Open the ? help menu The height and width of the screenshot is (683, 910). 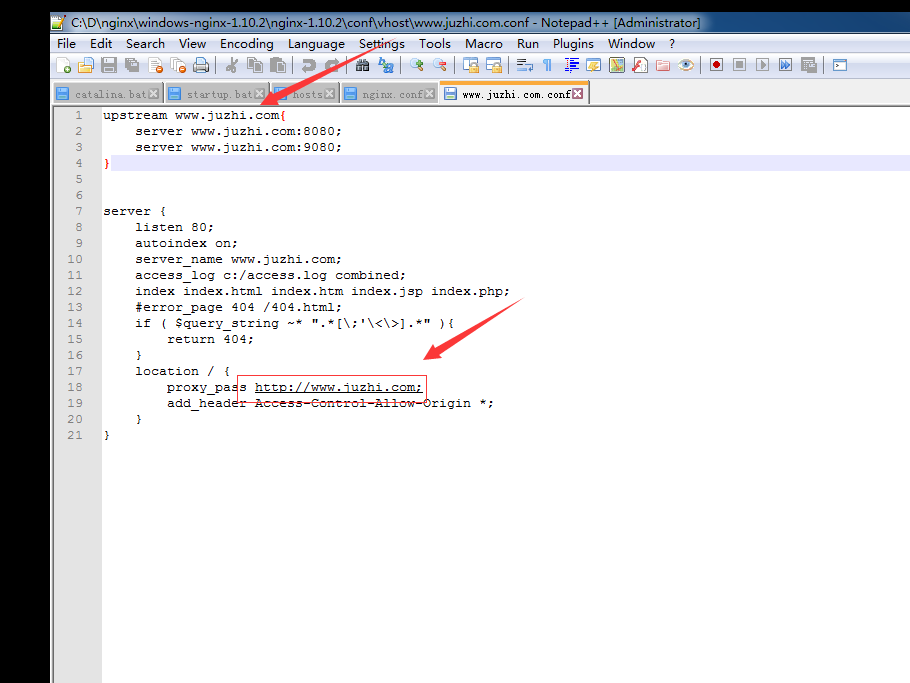click(671, 44)
